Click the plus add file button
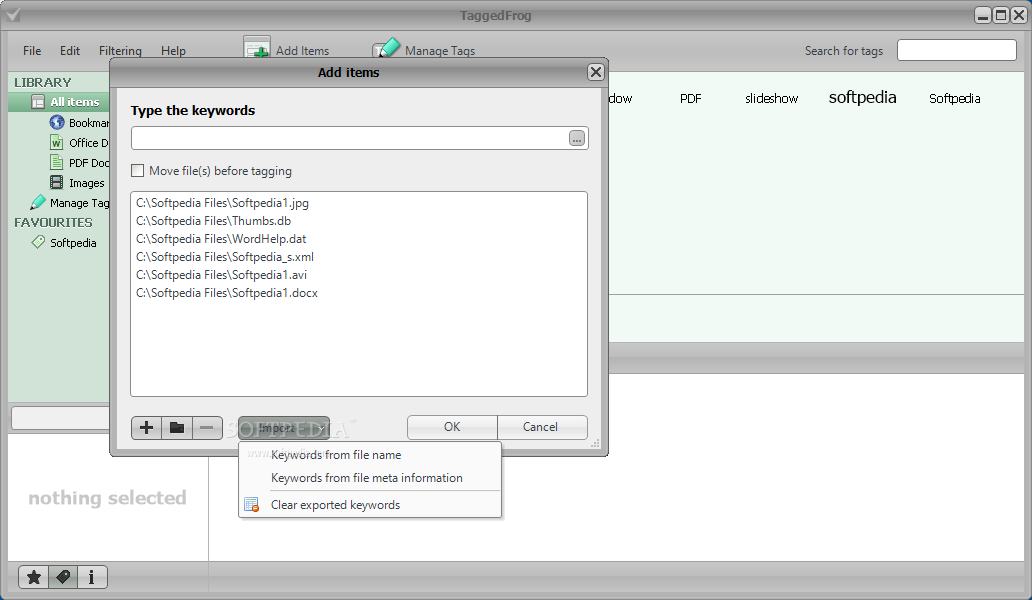 click(147, 428)
